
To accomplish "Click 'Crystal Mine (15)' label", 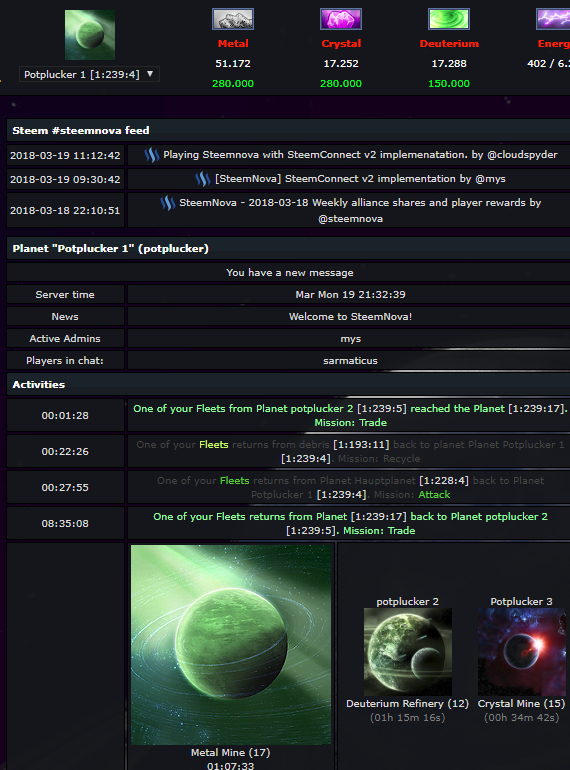I will pos(521,704).
